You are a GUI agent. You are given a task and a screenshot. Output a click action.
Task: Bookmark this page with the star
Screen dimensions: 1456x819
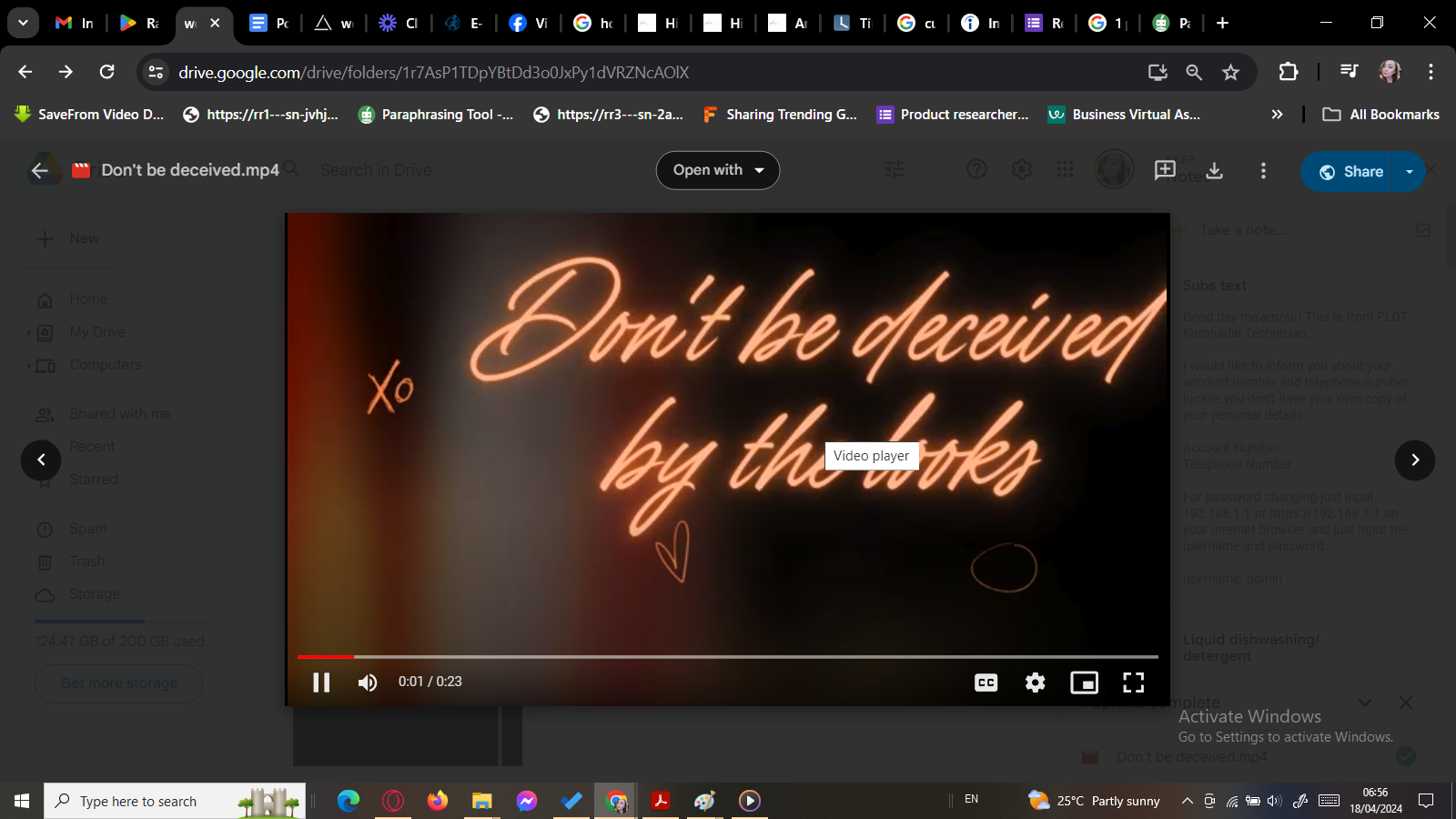coord(1230,72)
